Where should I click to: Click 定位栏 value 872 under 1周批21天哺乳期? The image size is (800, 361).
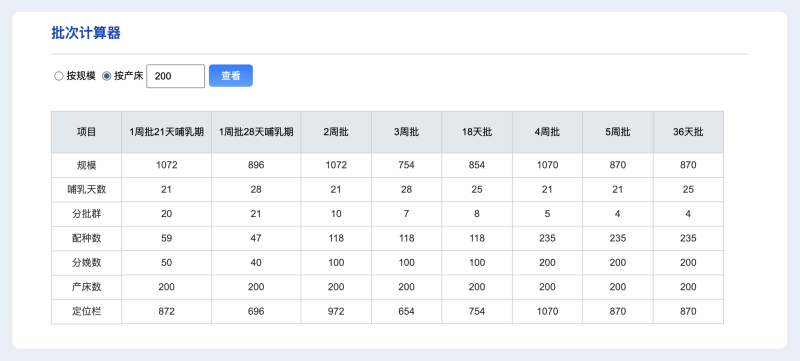(166, 312)
